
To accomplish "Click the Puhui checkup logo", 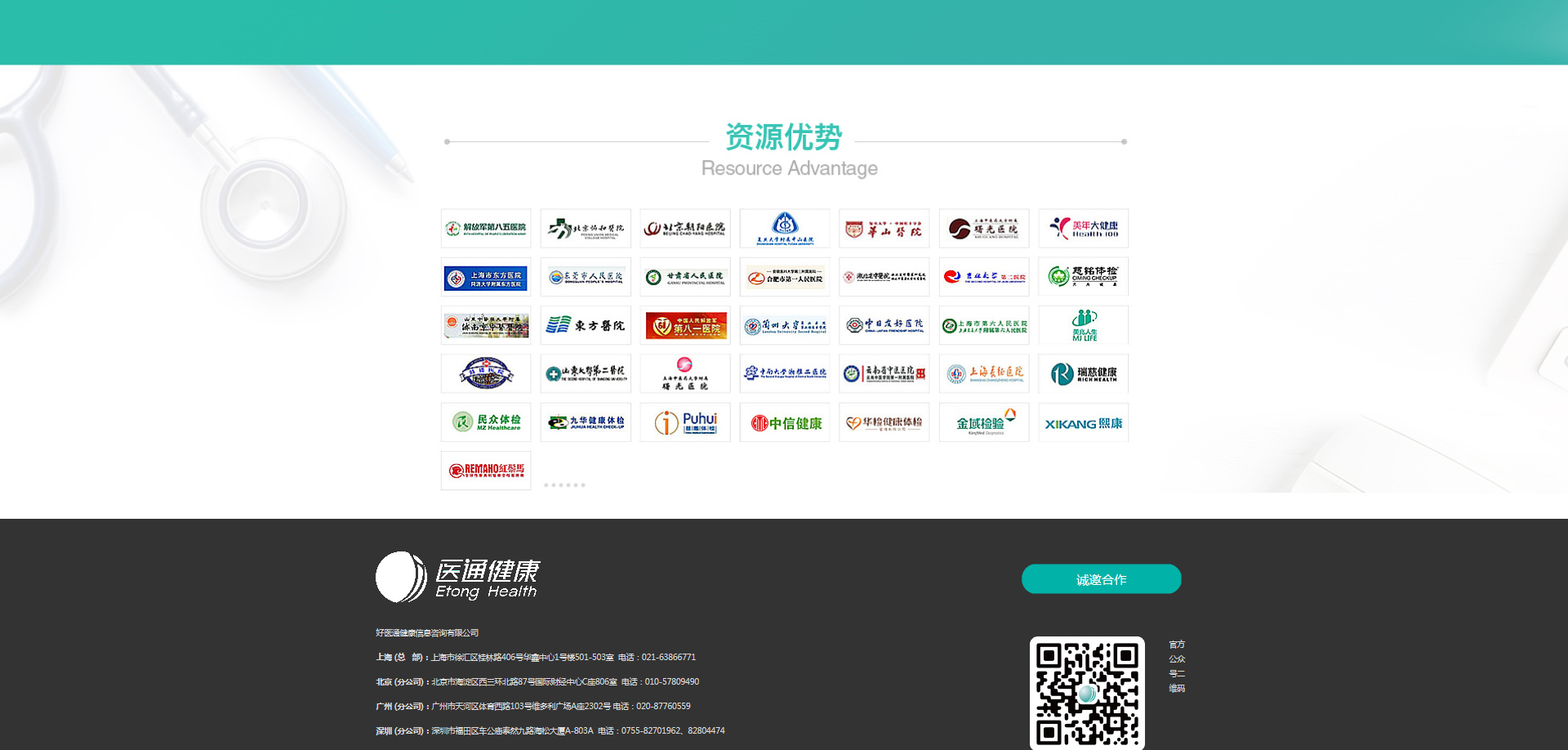I will [x=685, y=422].
